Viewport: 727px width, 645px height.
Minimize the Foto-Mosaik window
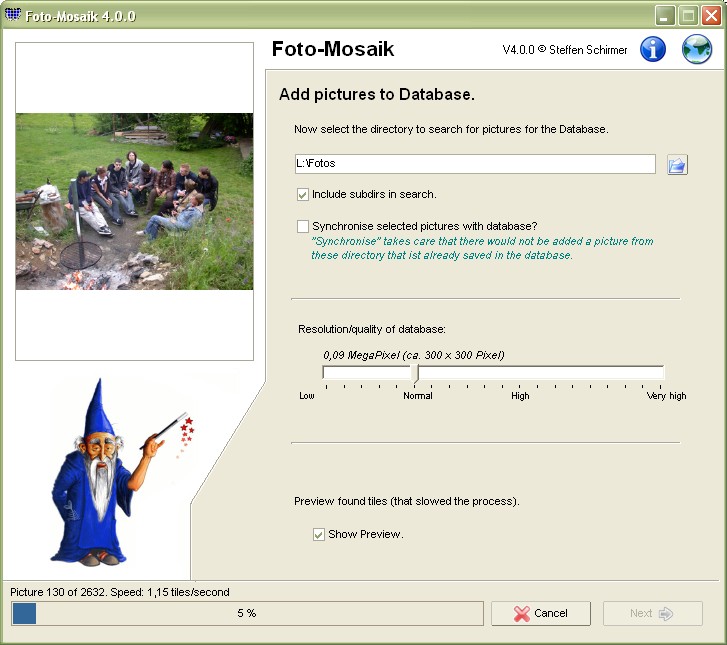click(x=664, y=15)
